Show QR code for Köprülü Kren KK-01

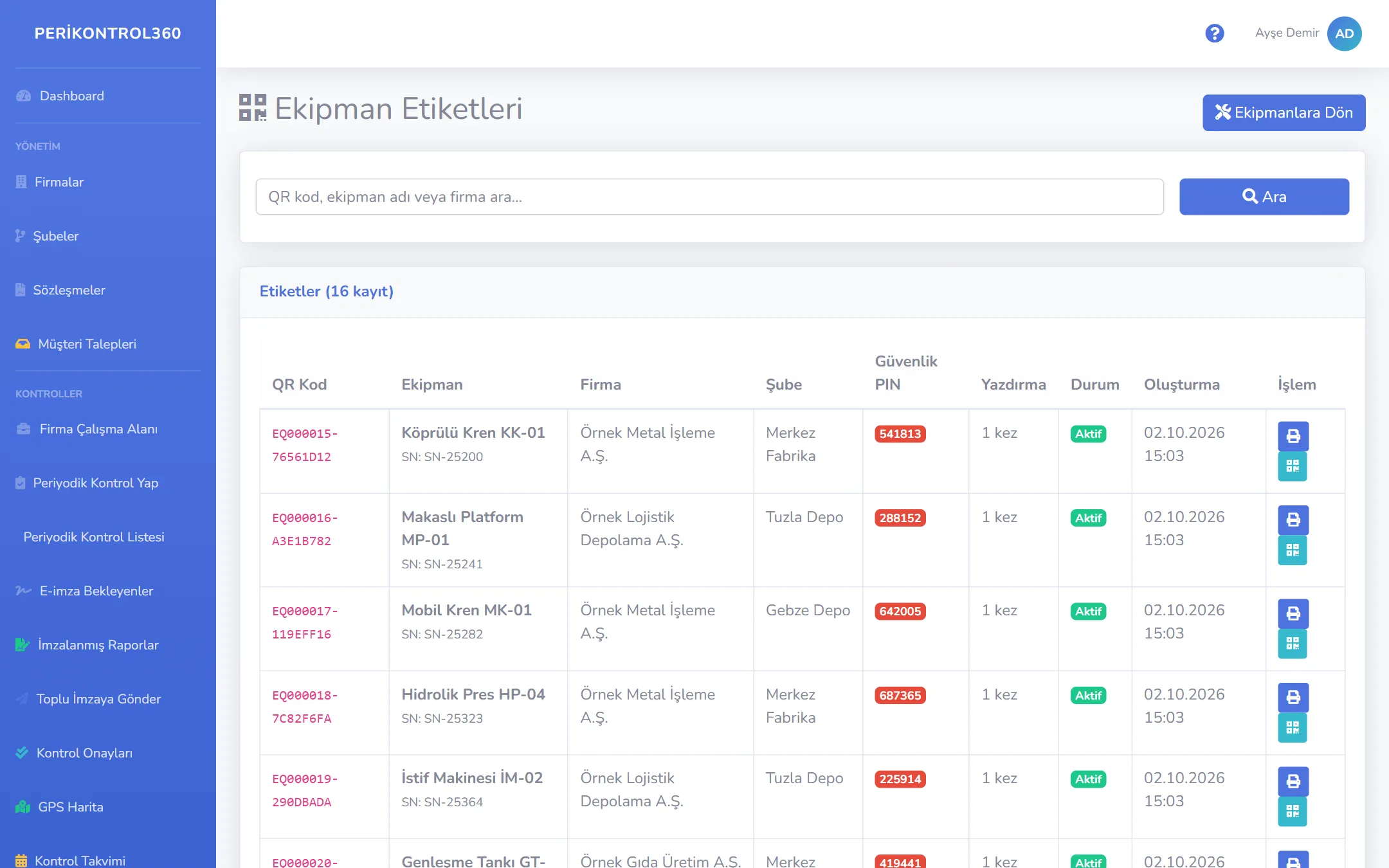(x=1293, y=466)
